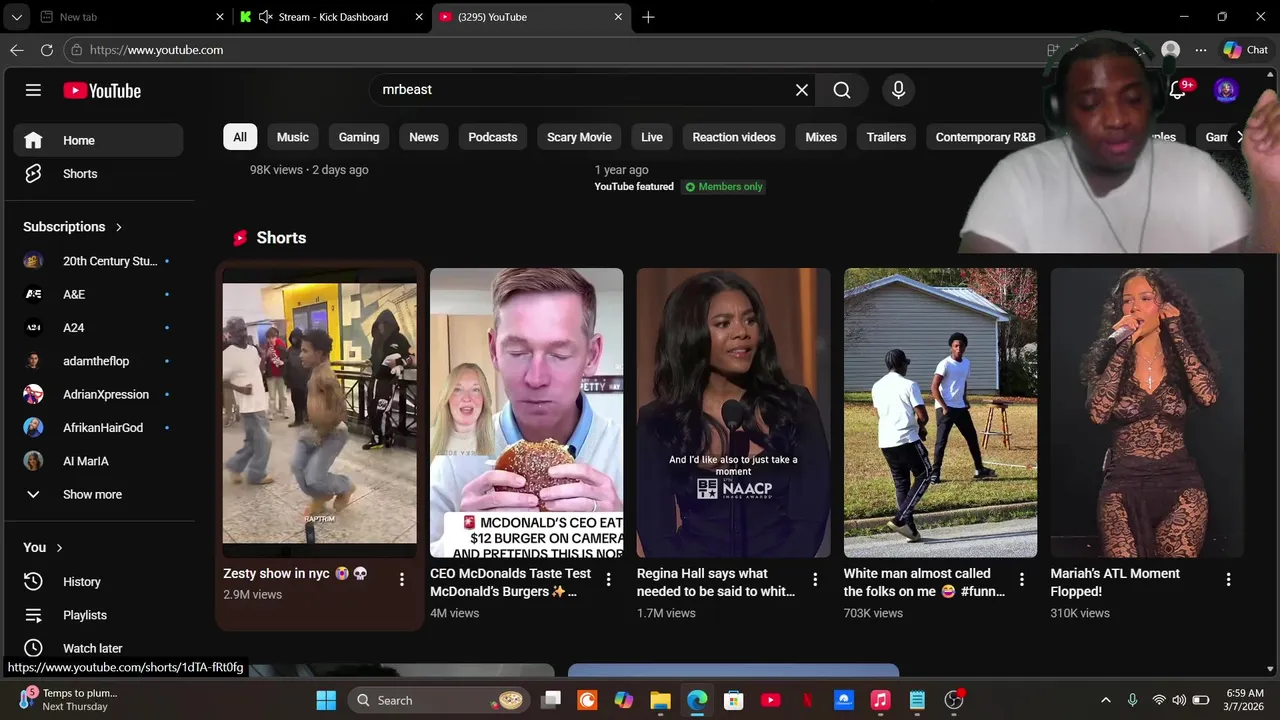Clear the mrbeast search text
Viewport: 1280px width, 720px height.
point(802,90)
